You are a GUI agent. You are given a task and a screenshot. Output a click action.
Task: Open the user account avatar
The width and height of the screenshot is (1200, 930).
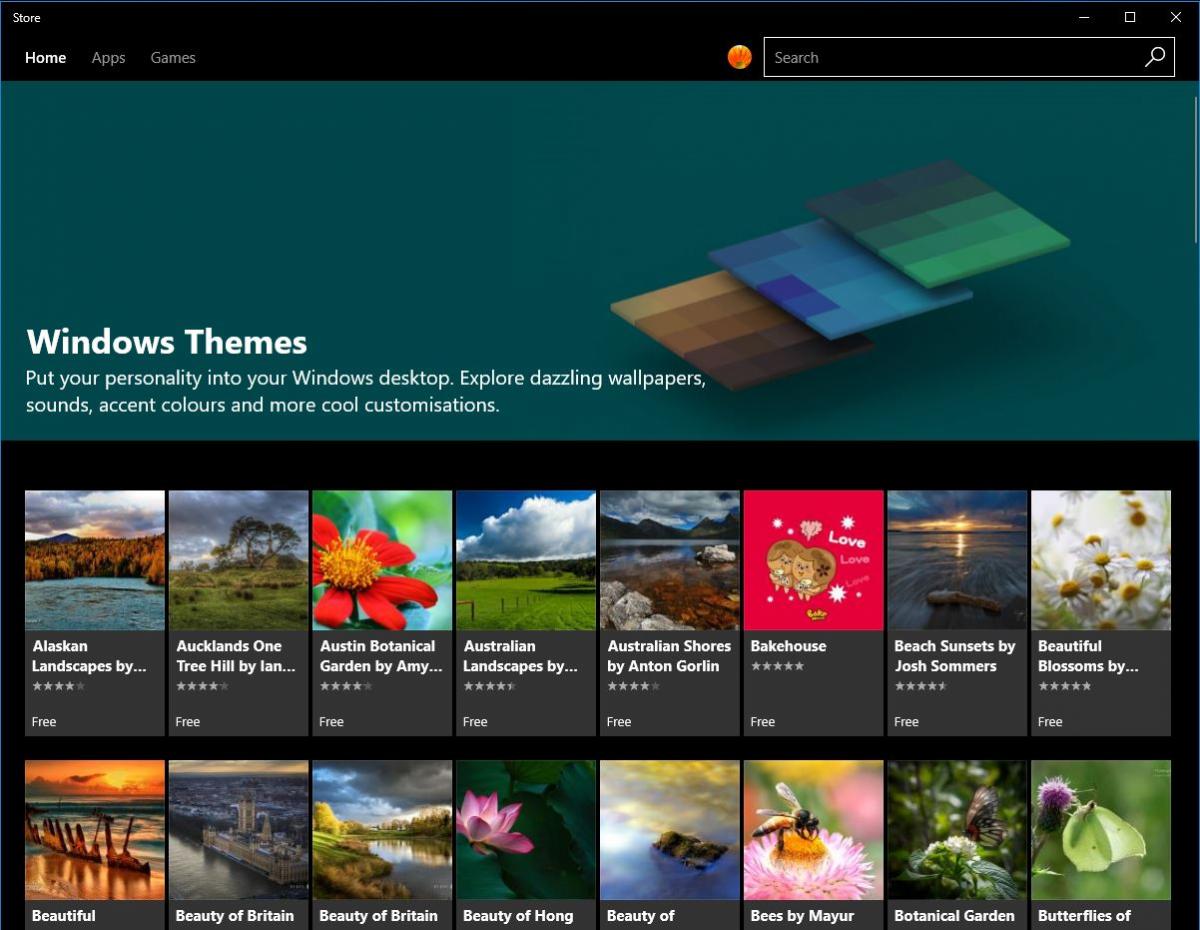739,57
